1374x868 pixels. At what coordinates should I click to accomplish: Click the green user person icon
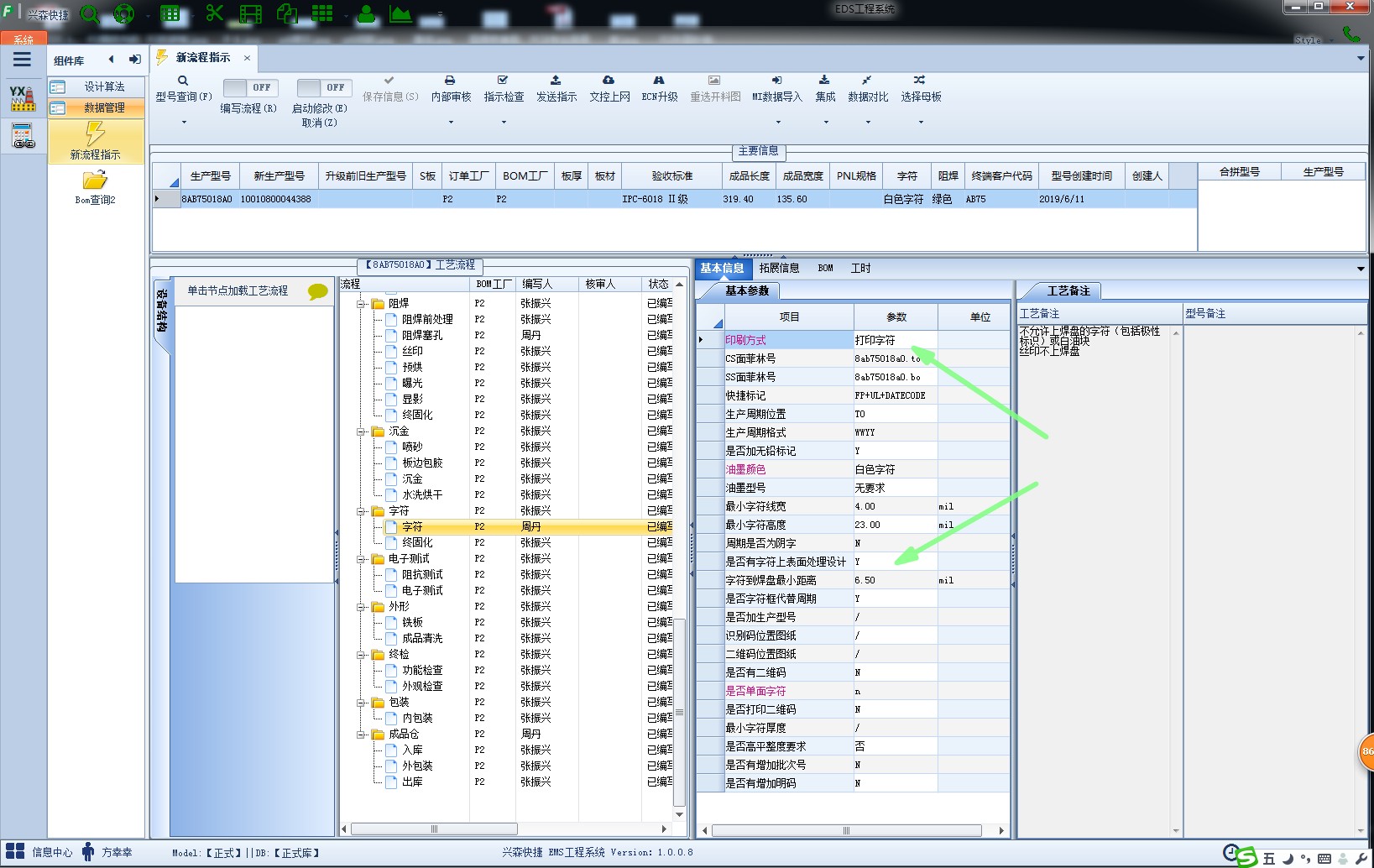pyautogui.click(x=367, y=13)
